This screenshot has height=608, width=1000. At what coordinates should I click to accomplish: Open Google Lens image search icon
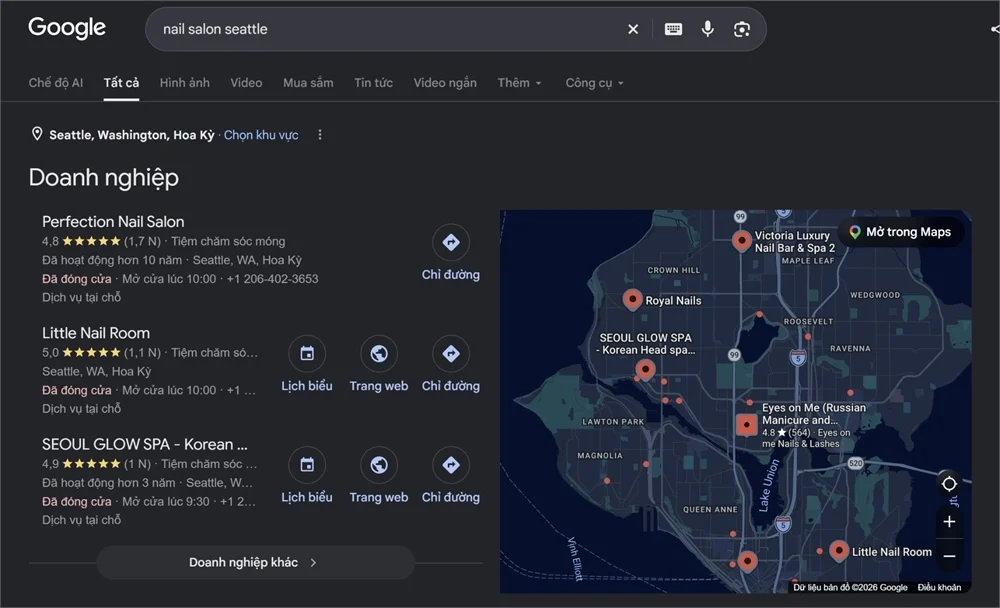pos(742,29)
